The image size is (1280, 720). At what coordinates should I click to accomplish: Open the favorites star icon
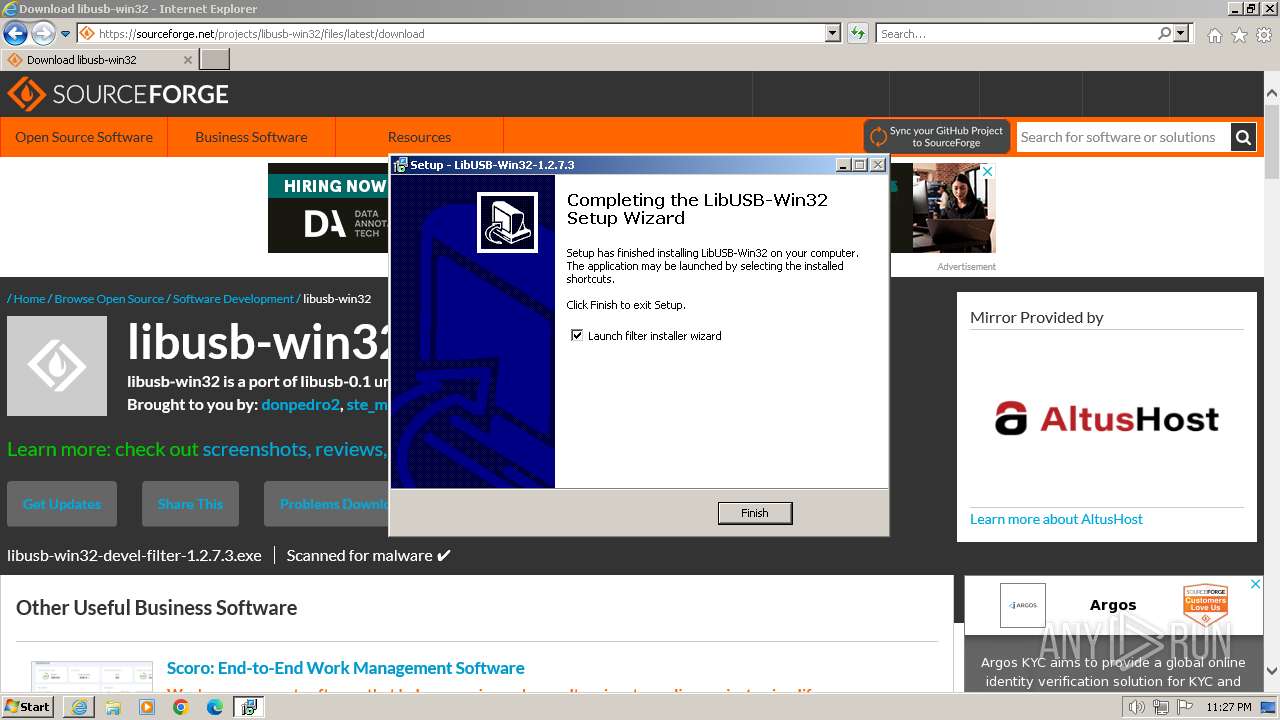pyautogui.click(x=1239, y=35)
